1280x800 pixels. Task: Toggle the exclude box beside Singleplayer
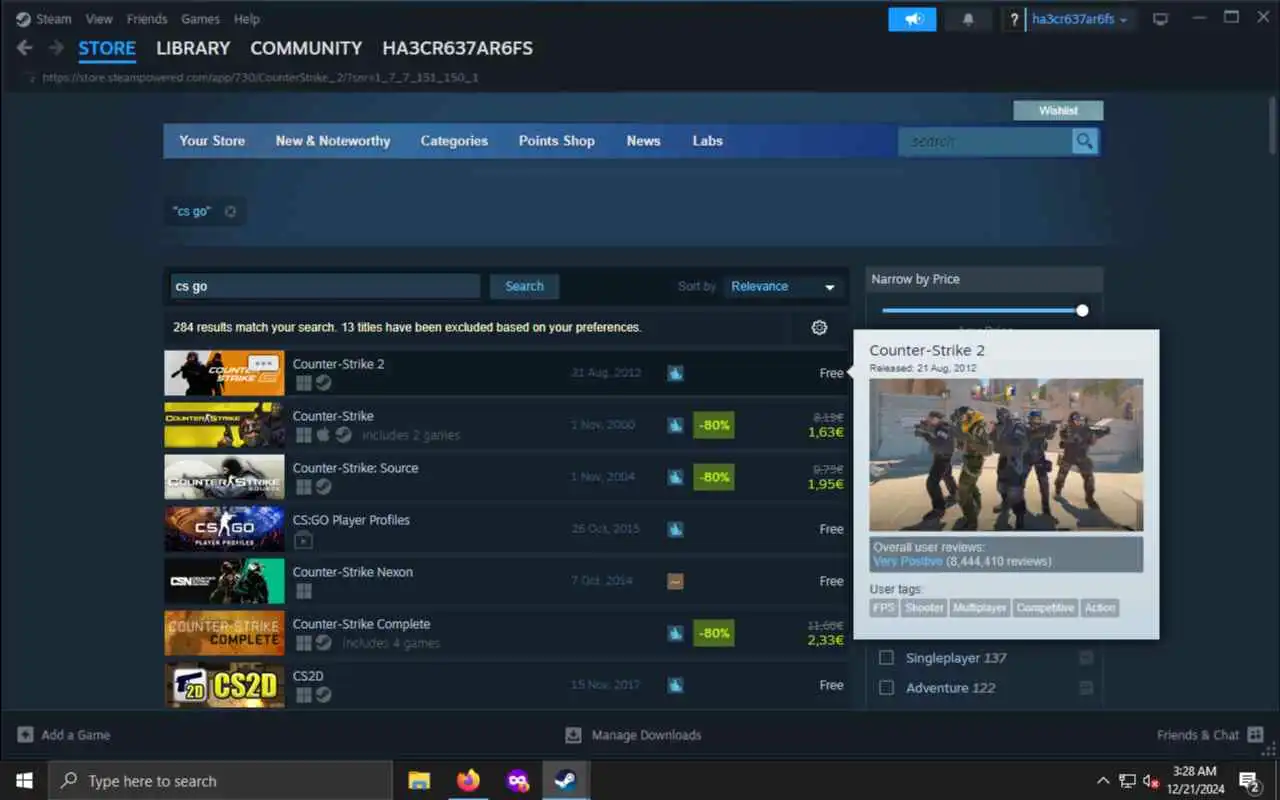tap(1086, 658)
